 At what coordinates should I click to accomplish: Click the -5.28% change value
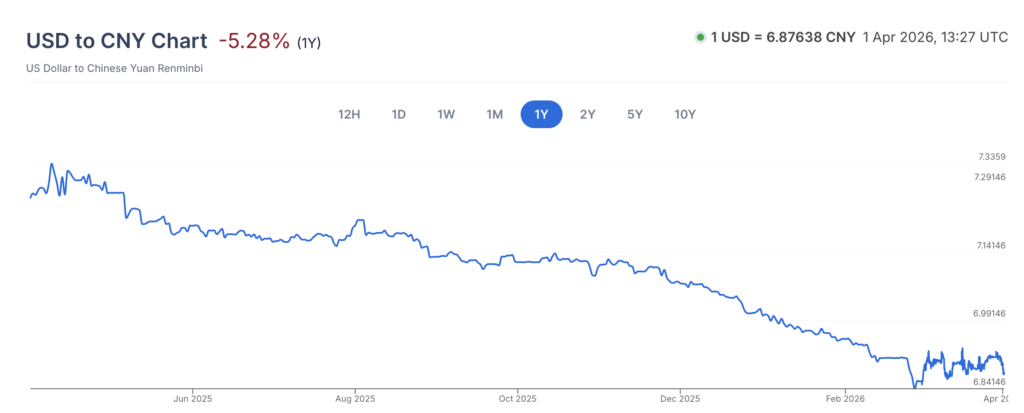click(x=254, y=41)
